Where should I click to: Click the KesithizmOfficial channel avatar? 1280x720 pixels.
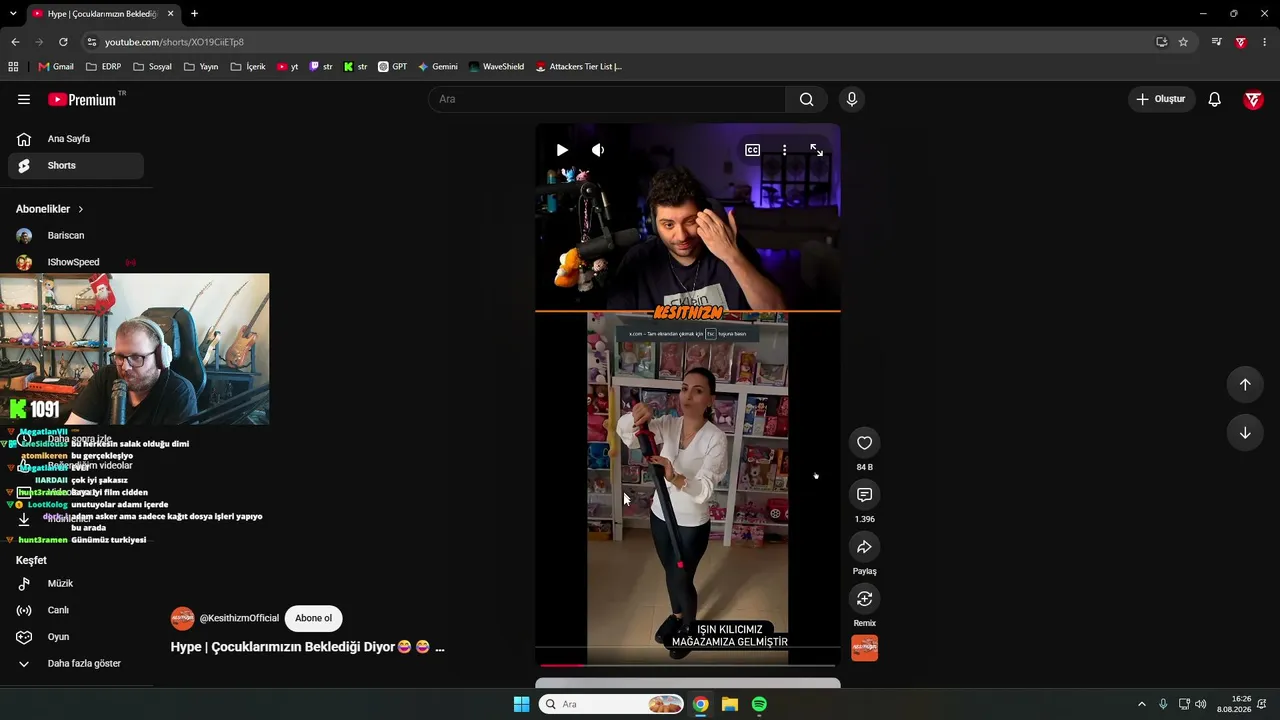tap(182, 618)
